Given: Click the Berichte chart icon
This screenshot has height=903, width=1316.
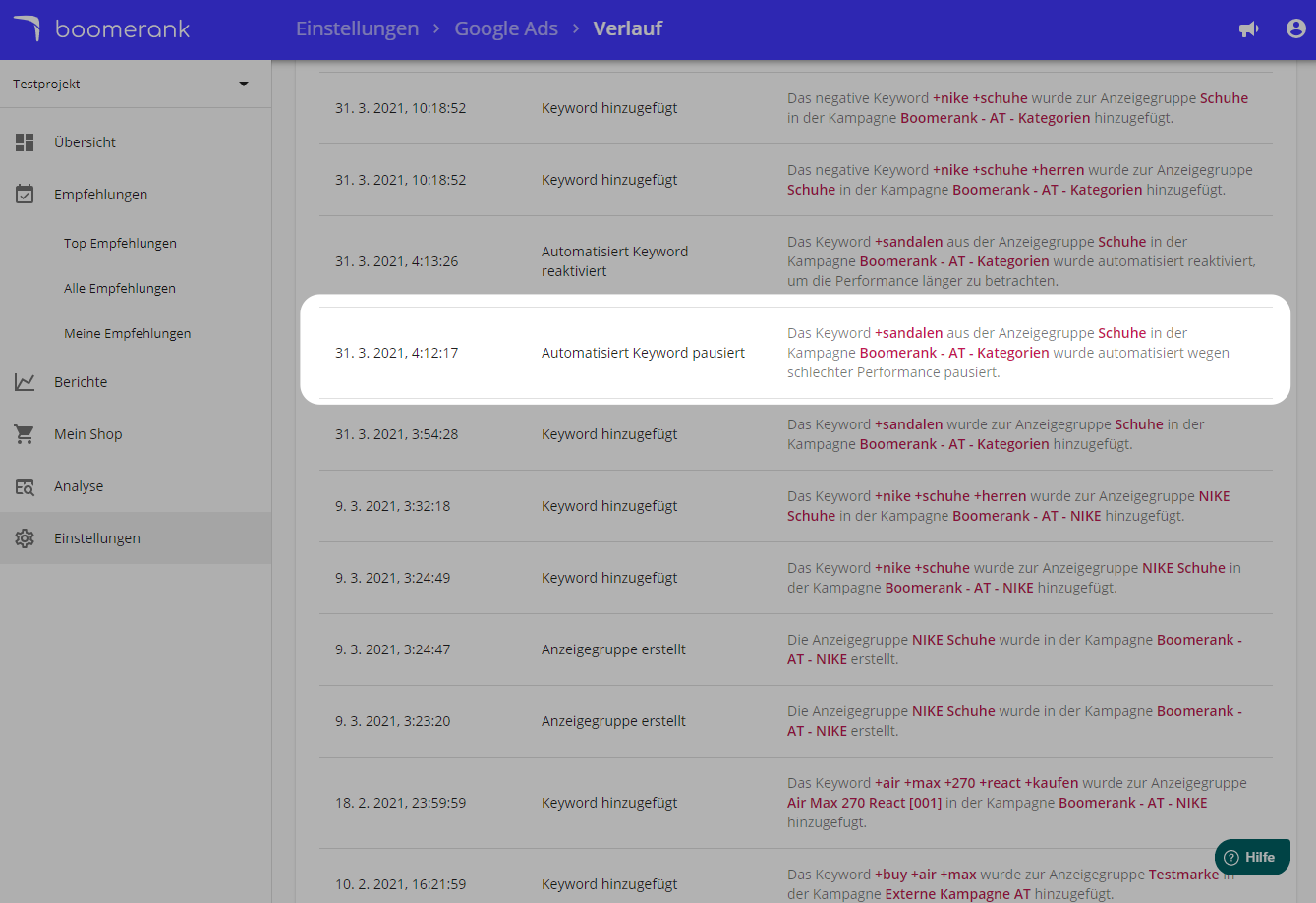Looking at the screenshot, I should click(25, 382).
